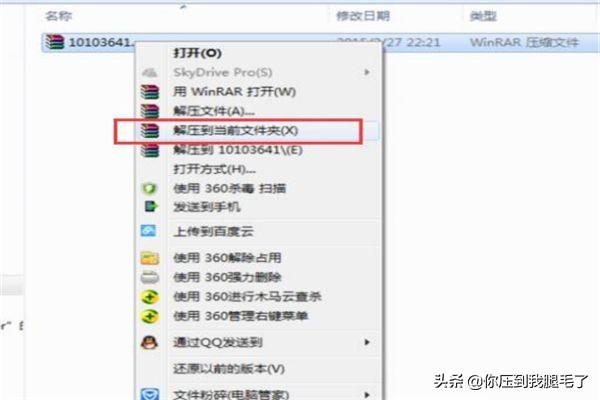Click WinRAR icon beside 解压文件(A)
The height and width of the screenshot is (400, 600).
tap(150, 111)
